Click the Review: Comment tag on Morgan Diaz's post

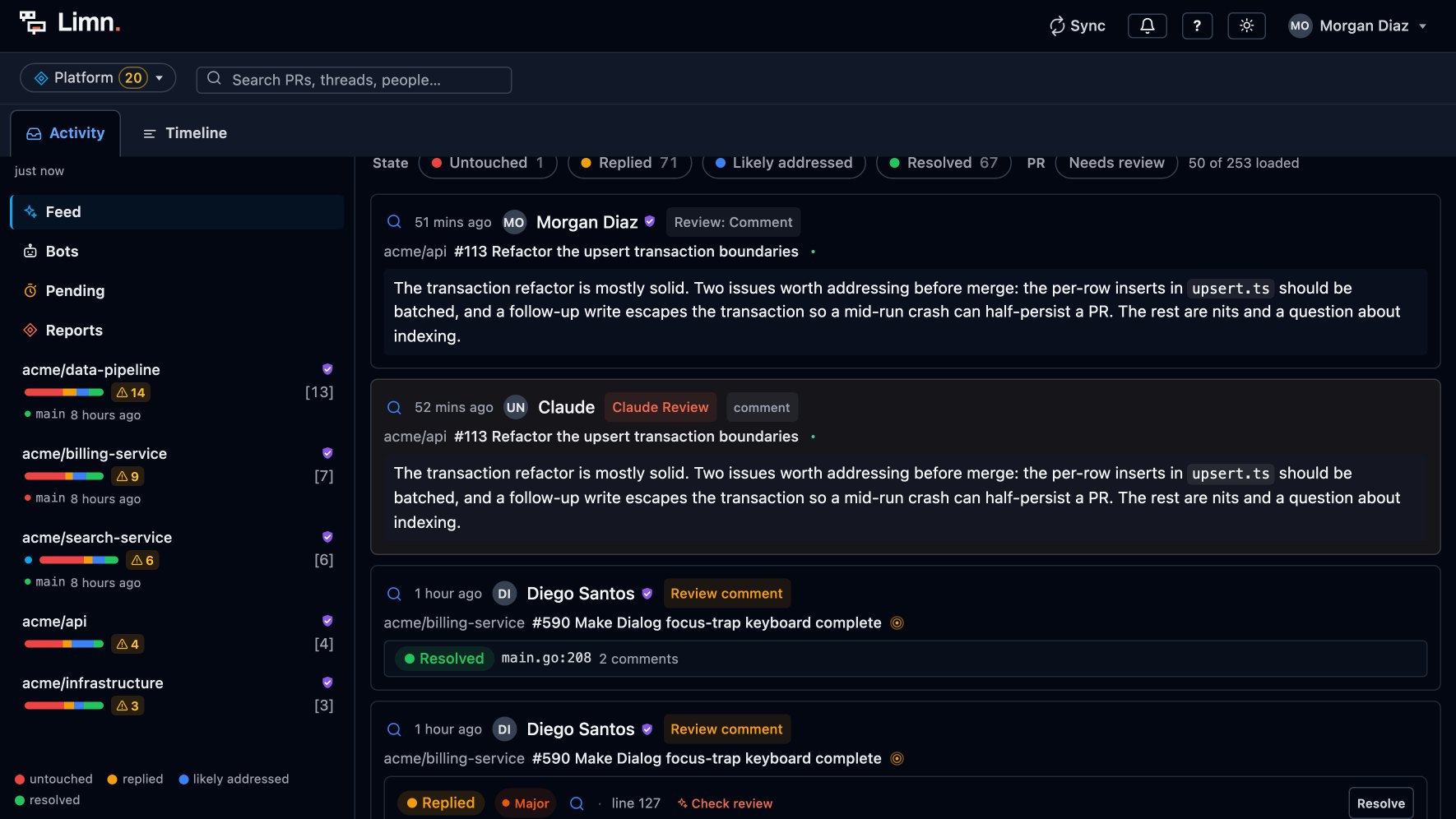[x=733, y=222]
